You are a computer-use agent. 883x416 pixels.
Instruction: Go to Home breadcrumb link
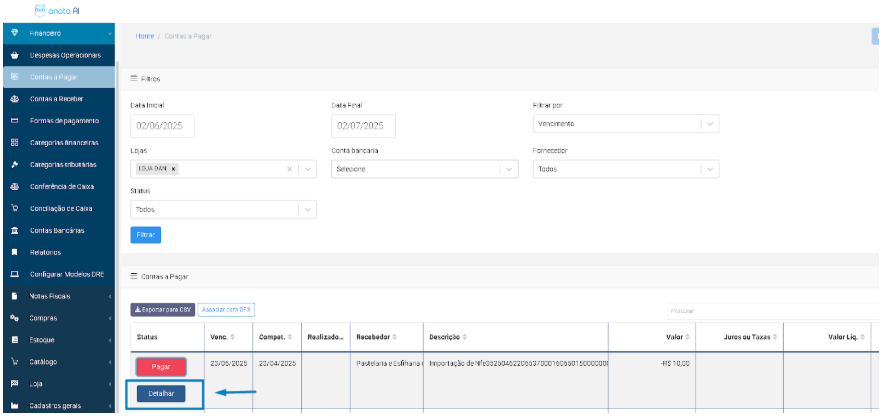tap(145, 36)
